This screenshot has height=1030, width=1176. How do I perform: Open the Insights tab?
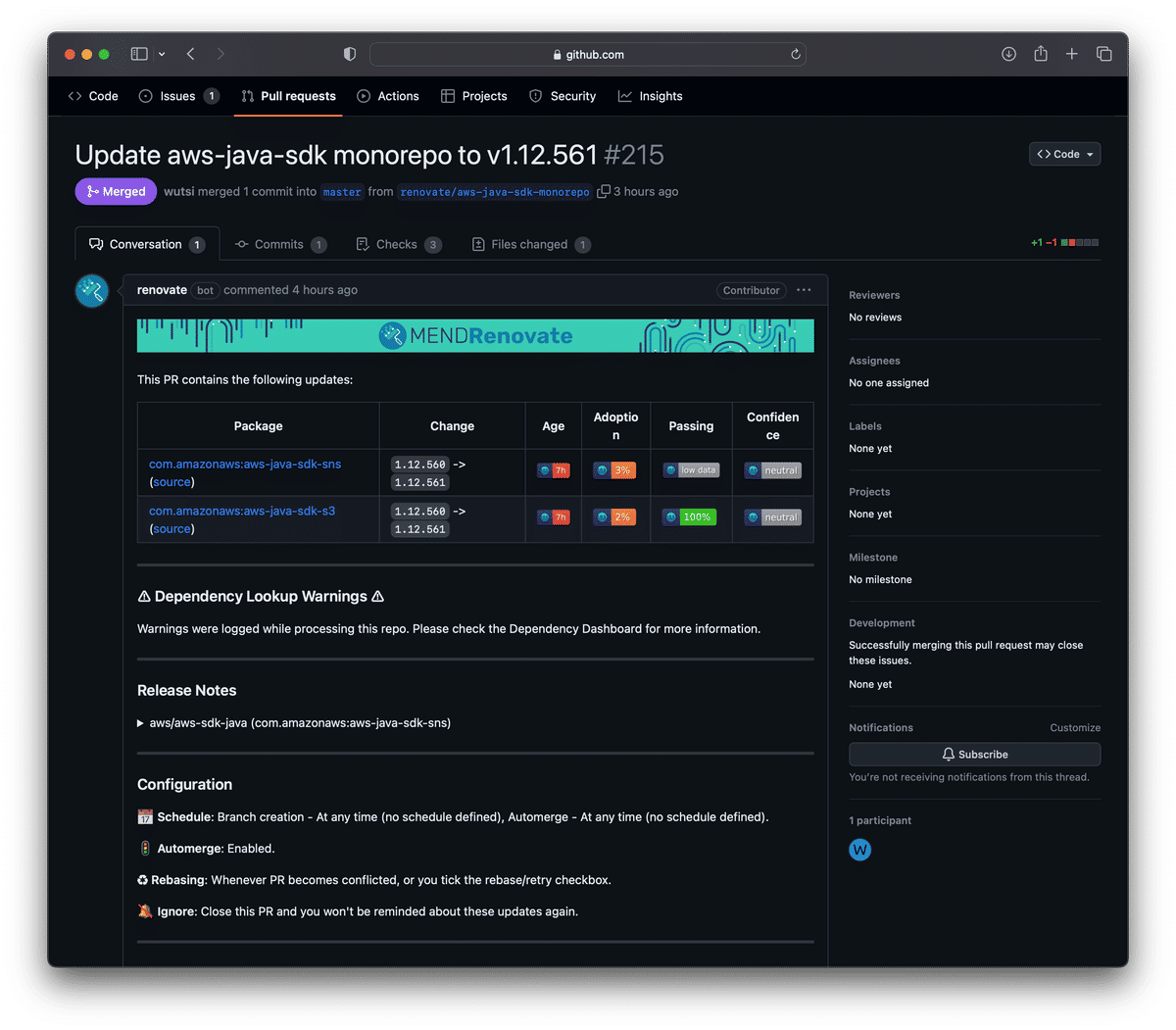click(x=651, y=96)
